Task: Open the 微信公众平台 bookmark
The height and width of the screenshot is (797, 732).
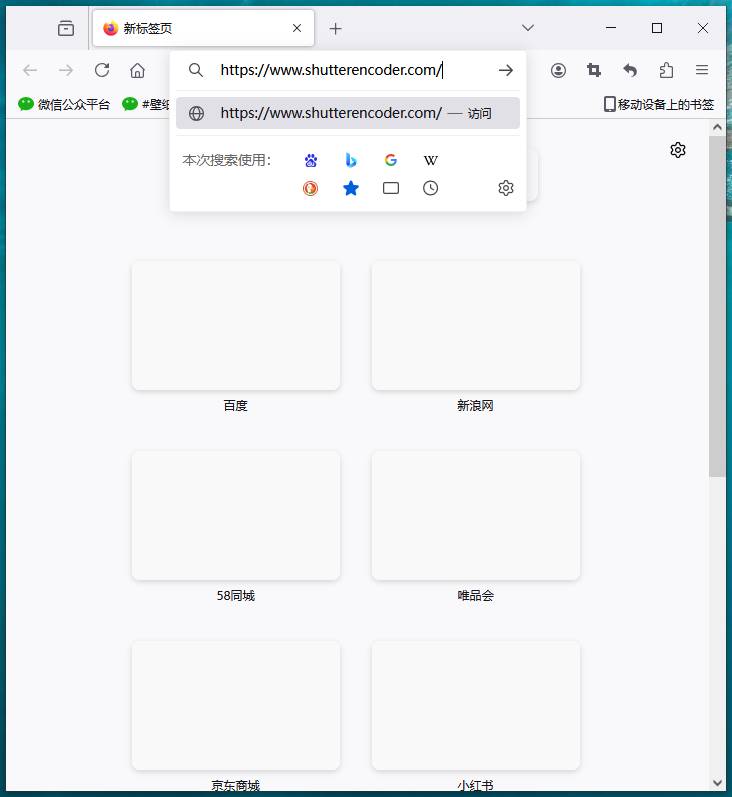Action: coord(64,104)
